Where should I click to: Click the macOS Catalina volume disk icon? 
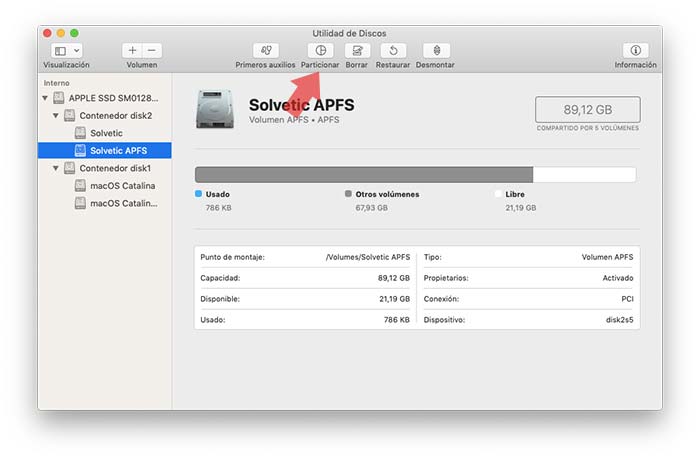(x=80, y=186)
